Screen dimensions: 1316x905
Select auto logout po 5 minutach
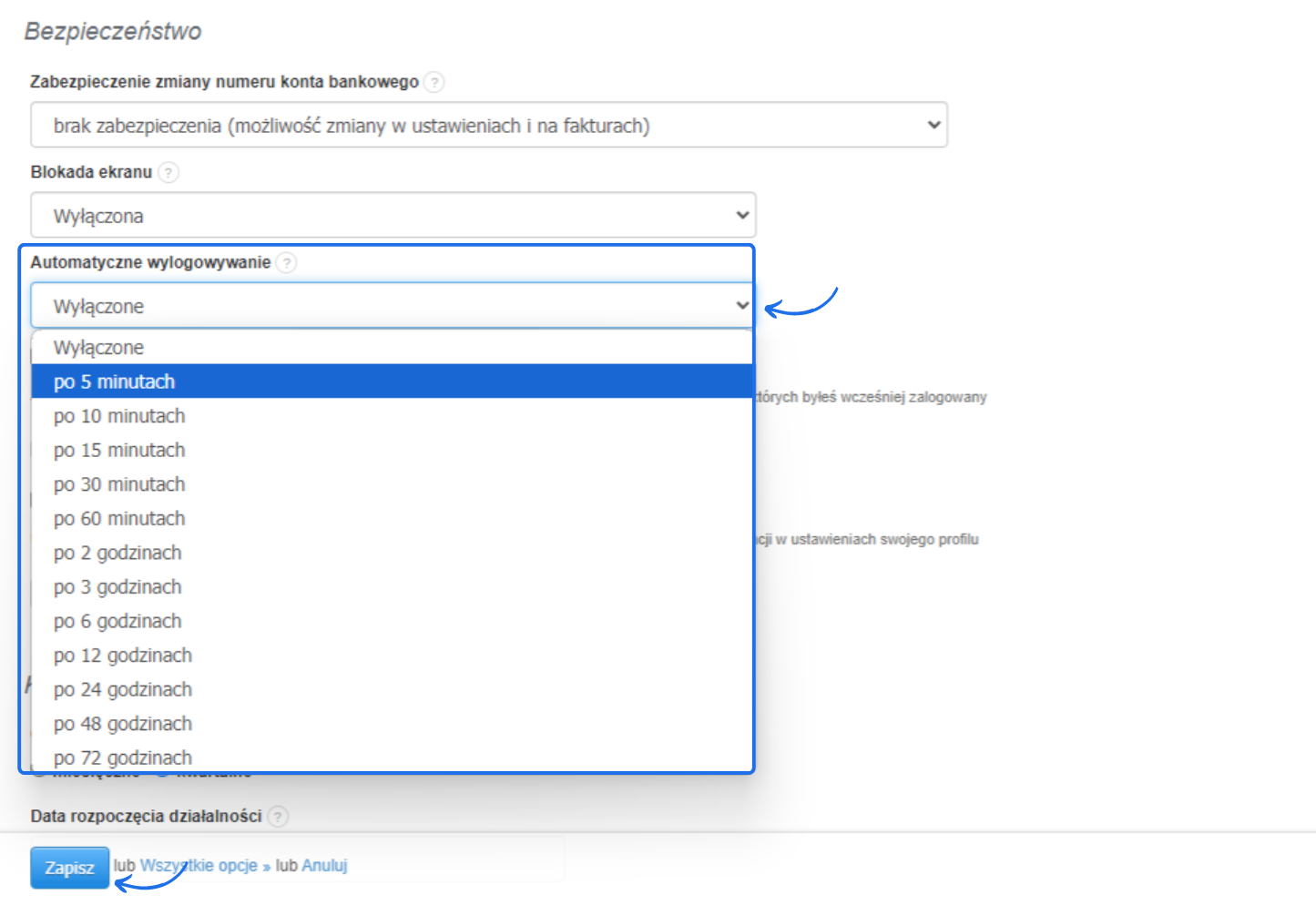tap(393, 381)
